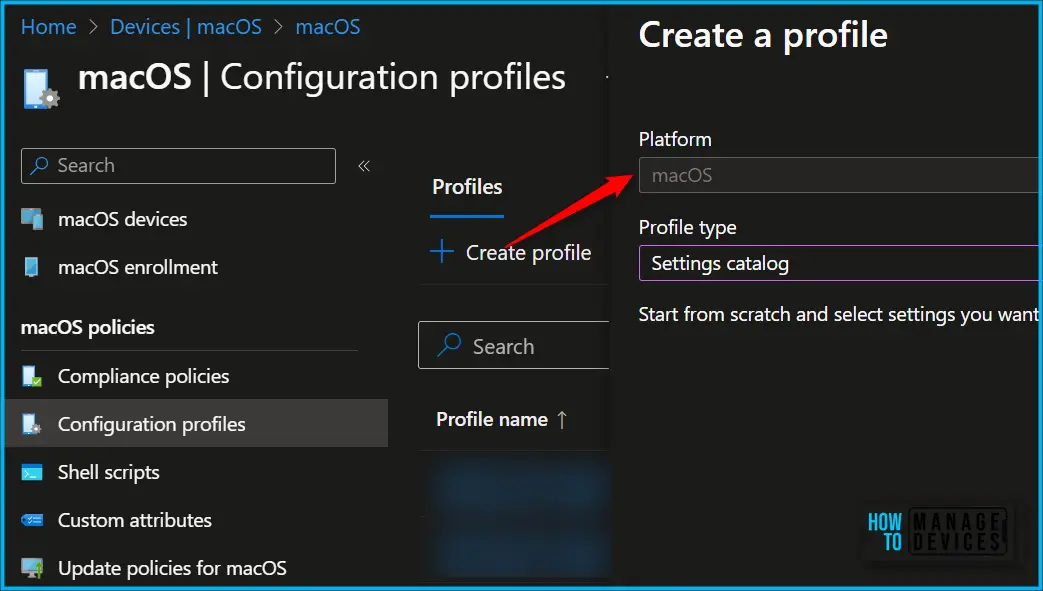The width and height of the screenshot is (1043, 591).
Task: Open Custom attributes
Action: (x=134, y=520)
